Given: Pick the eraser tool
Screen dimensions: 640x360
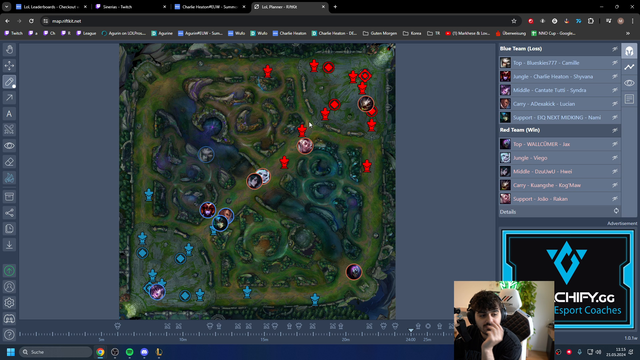Looking at the screenshot, I should tap(9, 162).
